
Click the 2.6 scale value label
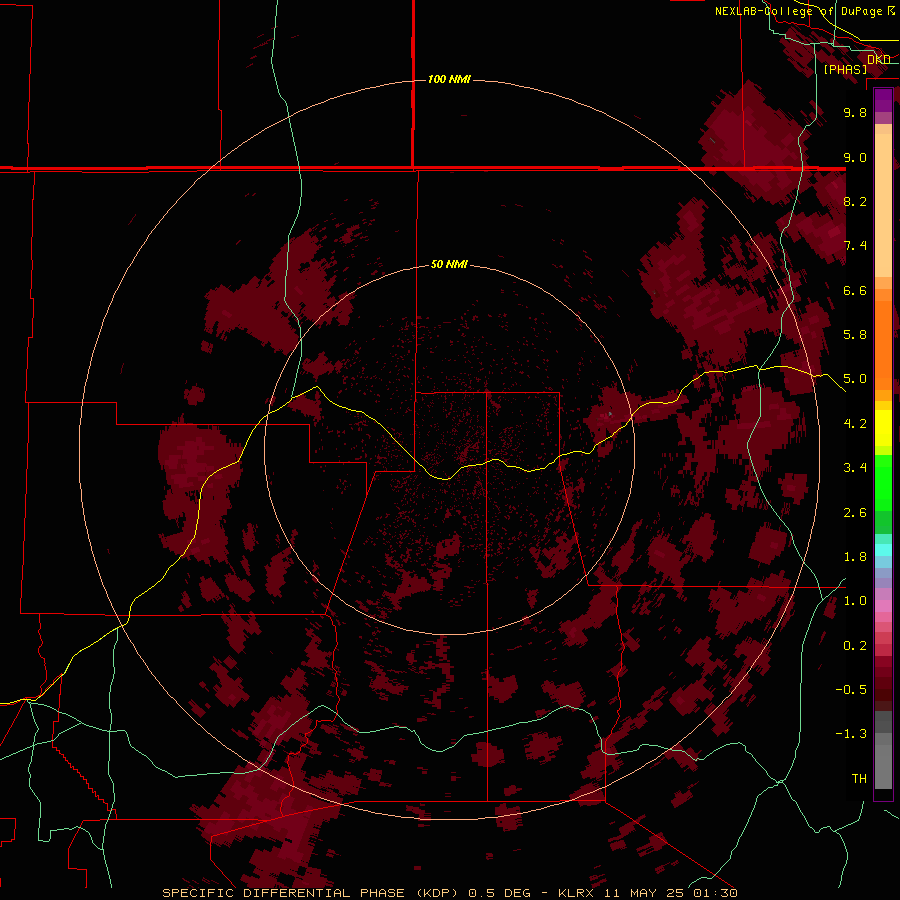click(x=855, y=513)
